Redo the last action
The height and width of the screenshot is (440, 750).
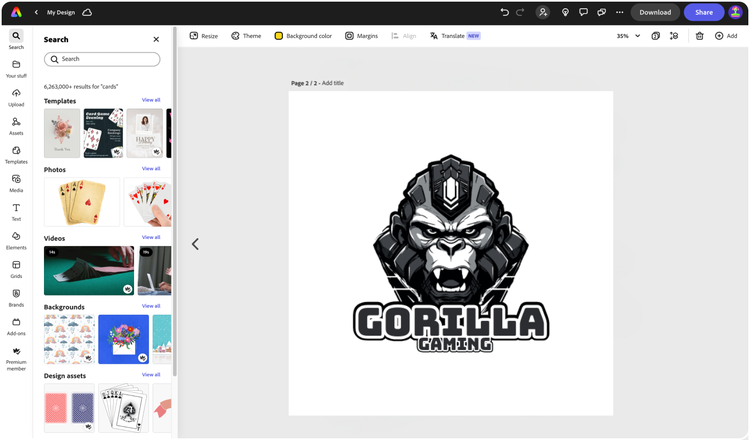(x=520, y=12)
